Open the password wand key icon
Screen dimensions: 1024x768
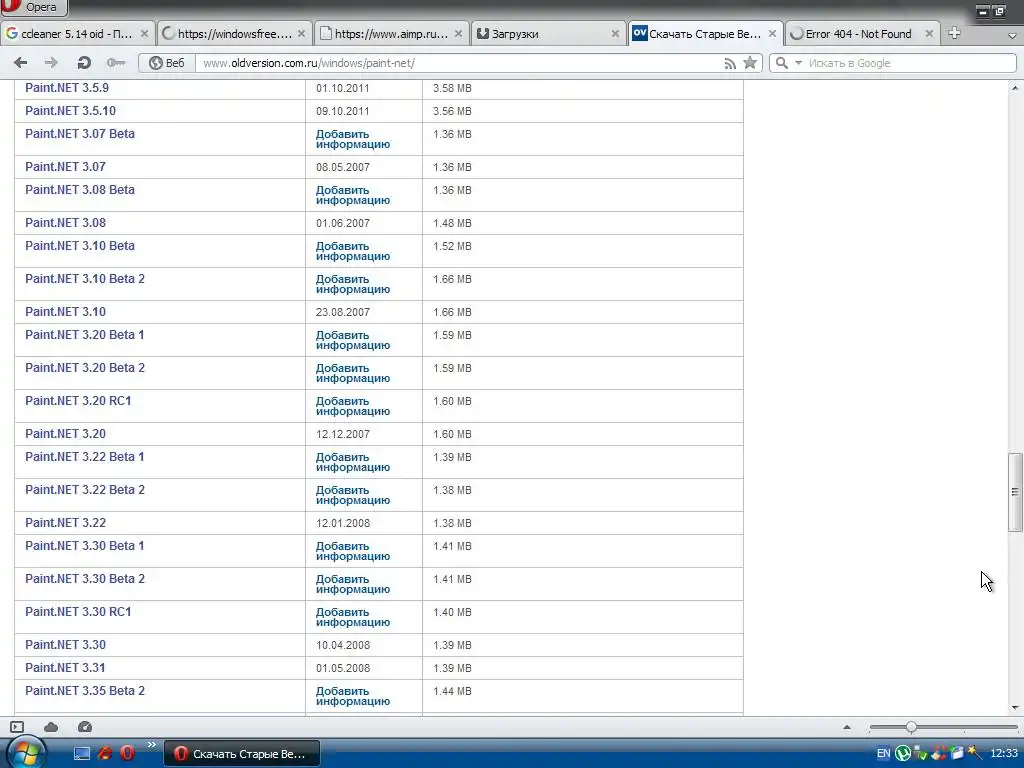(116, 63)
